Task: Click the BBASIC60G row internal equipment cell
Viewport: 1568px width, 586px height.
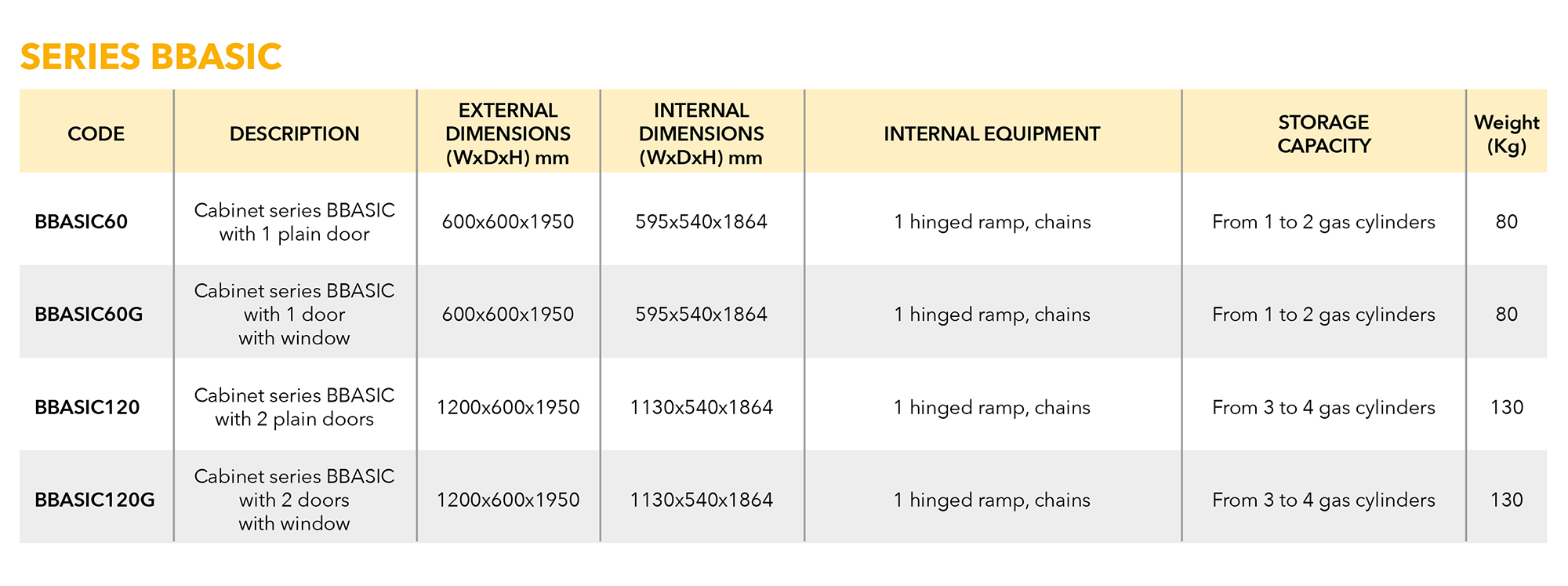Action: point(992,315)
